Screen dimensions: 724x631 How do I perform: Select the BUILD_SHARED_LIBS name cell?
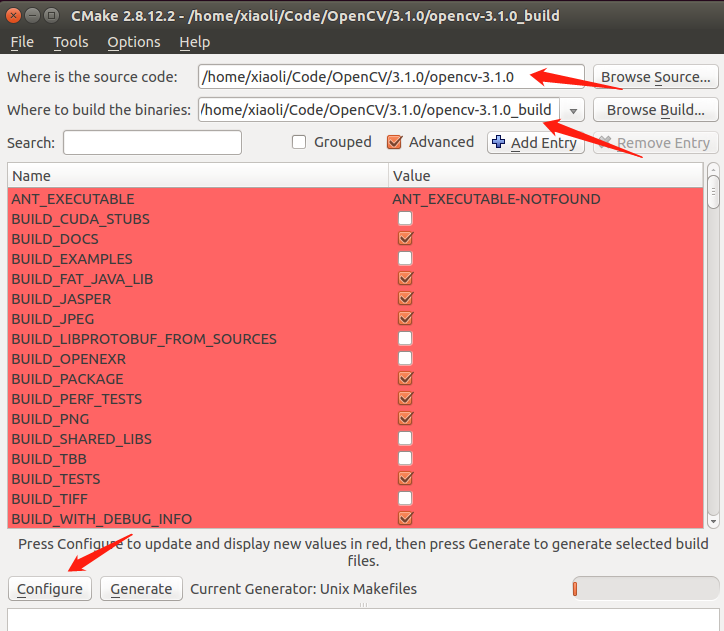click(81, 439)
